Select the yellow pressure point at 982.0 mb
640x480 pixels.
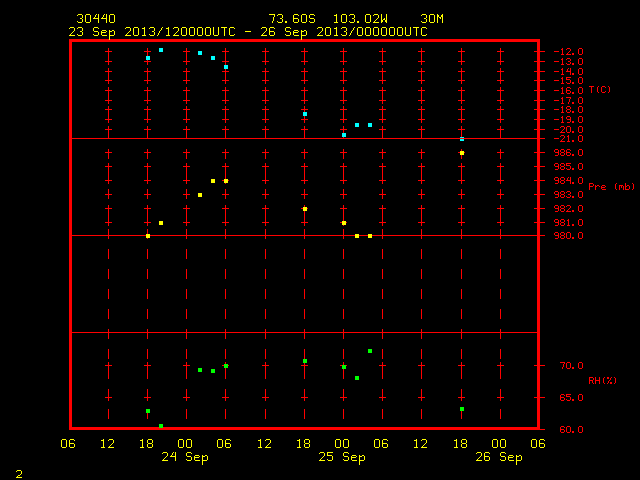point(305,209)
